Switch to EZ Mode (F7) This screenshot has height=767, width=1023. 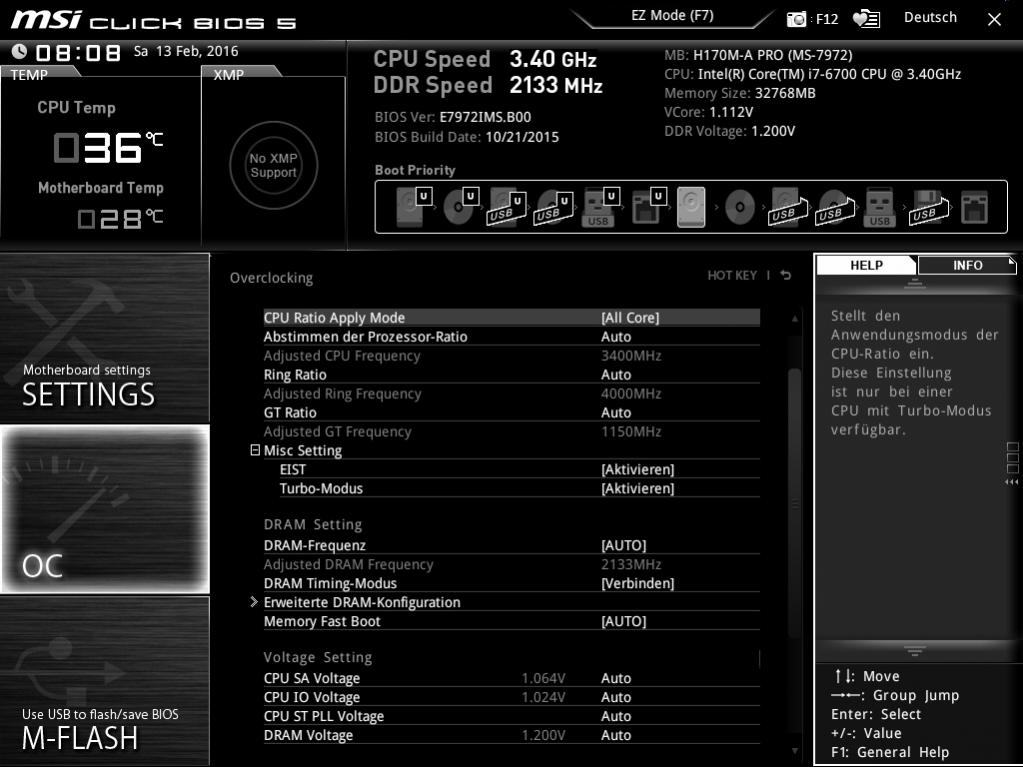coord(672,16)
